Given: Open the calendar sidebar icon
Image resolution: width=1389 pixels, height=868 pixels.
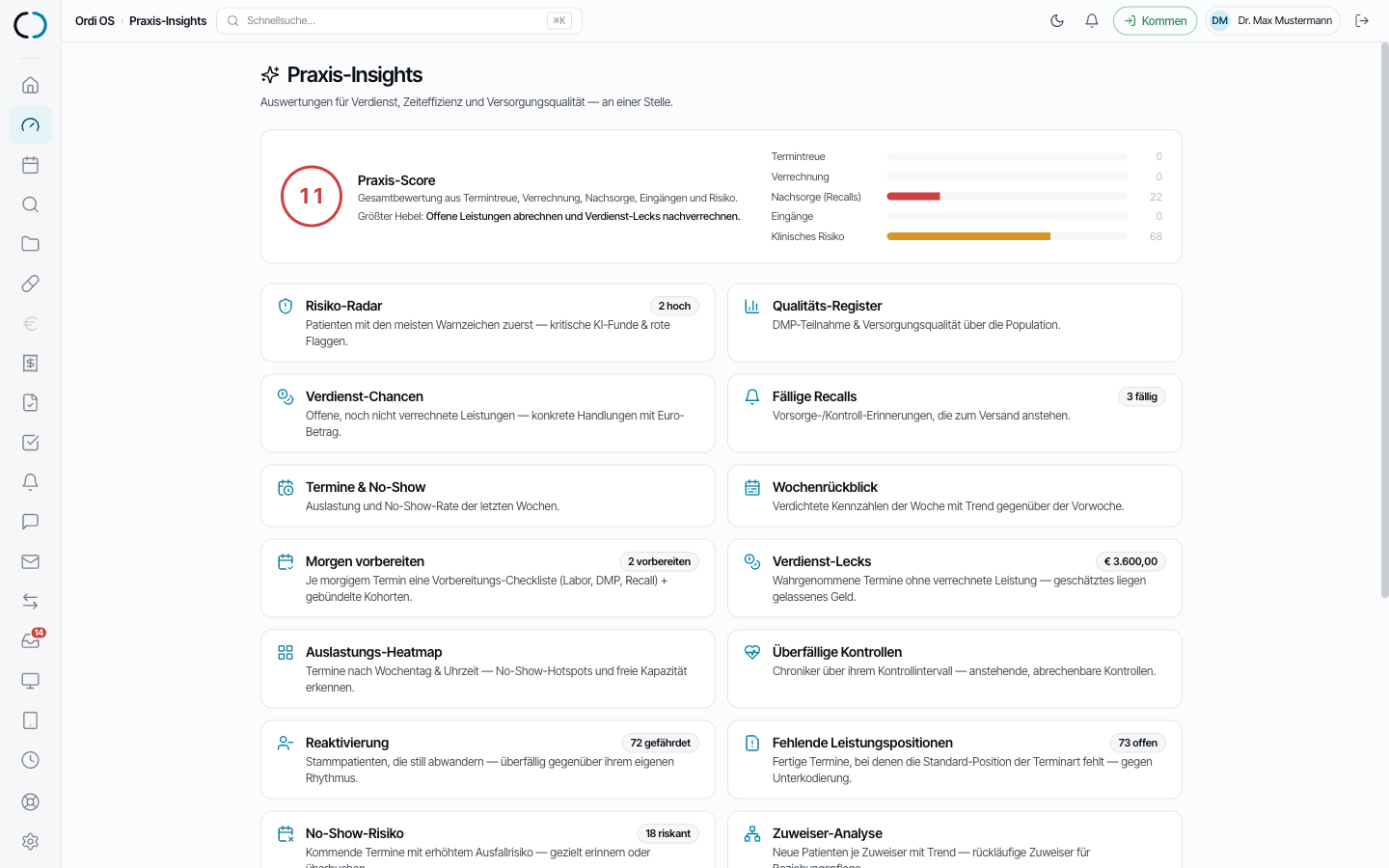Looking at the screenshot, I should (x=30, y=165).
